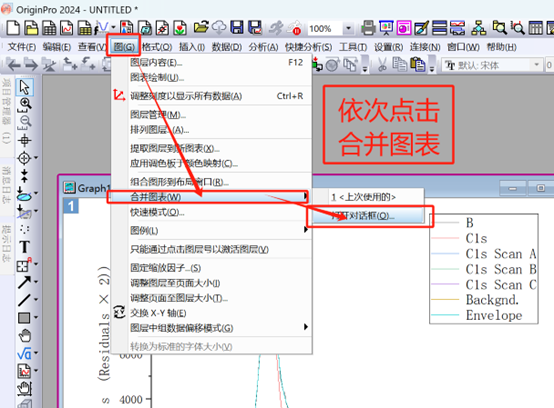This screenshot has width=554, height=408.
Task: Select the Line drawing tool
Action: (24, 300)
